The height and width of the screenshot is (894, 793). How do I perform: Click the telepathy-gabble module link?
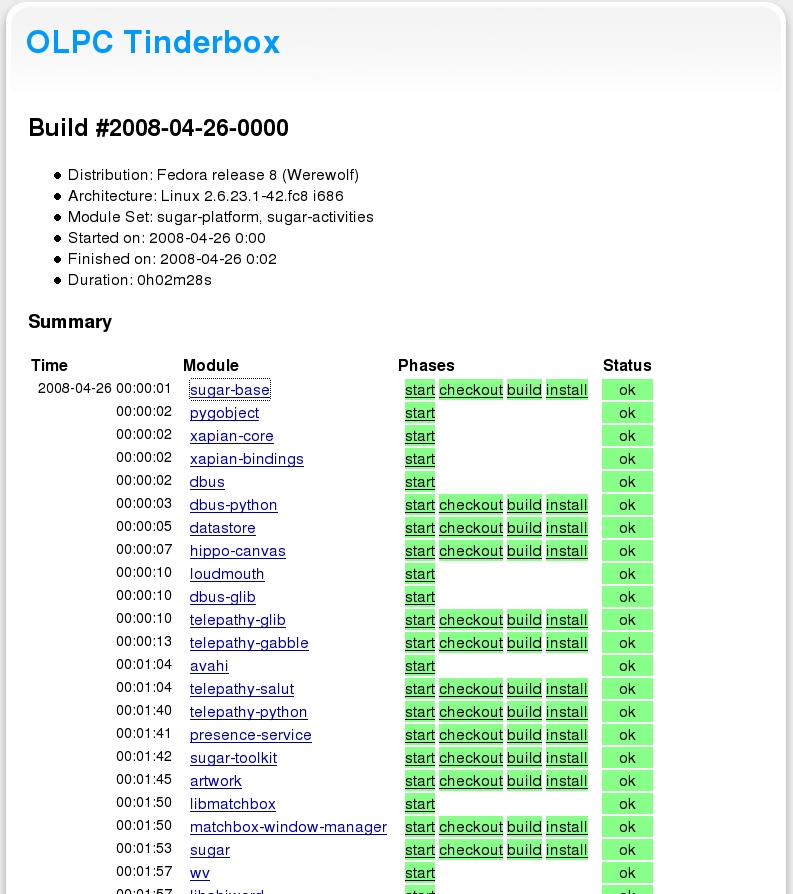(x=249, y=643)
